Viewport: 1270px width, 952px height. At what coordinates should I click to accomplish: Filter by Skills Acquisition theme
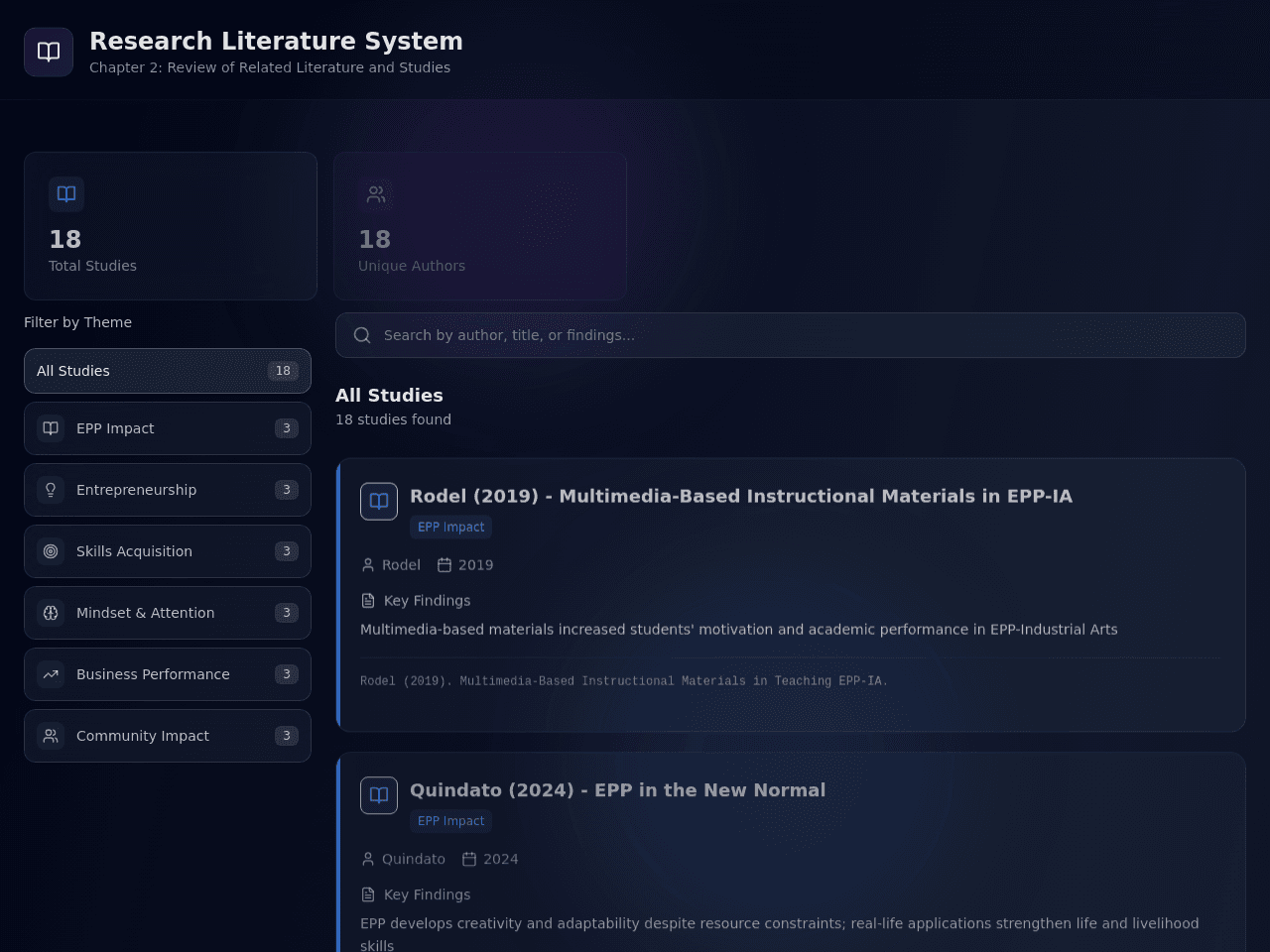coord(168,551)
